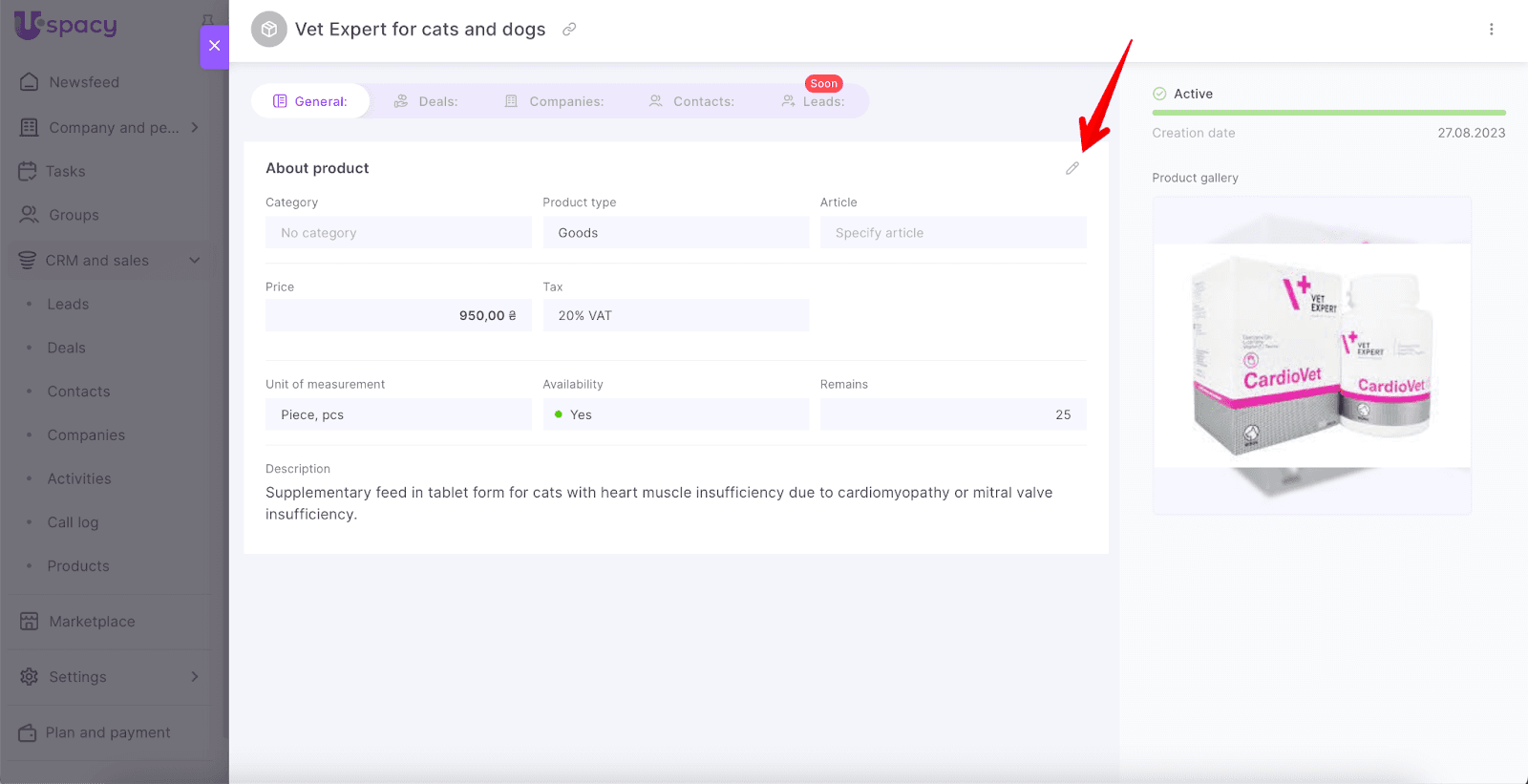Screen dimensions: 1528x784
Task: Click the Tasks calendar icon
Action: click(x=28, y=171)
